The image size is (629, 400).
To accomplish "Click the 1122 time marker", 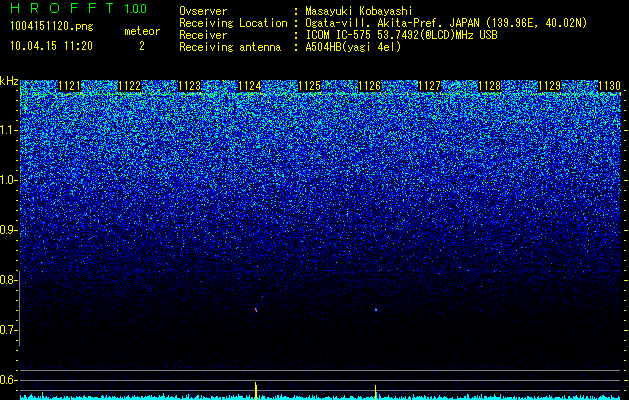I will click(x=130, y=86).
